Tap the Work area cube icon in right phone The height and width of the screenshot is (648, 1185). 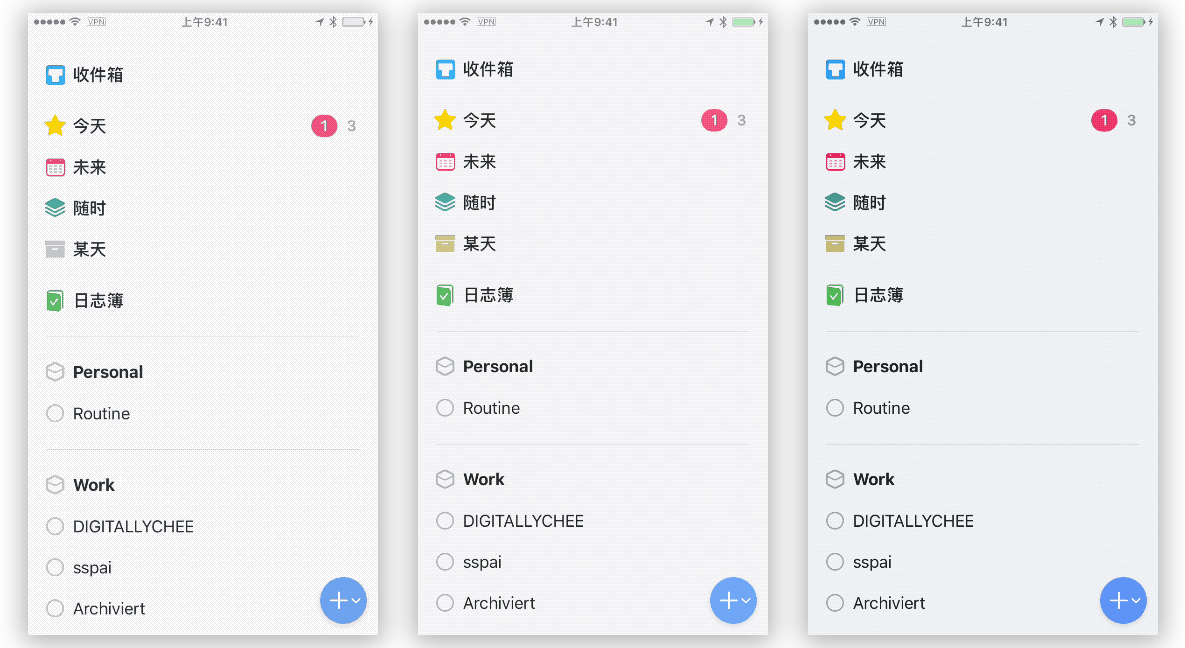(x=835, y=479)
